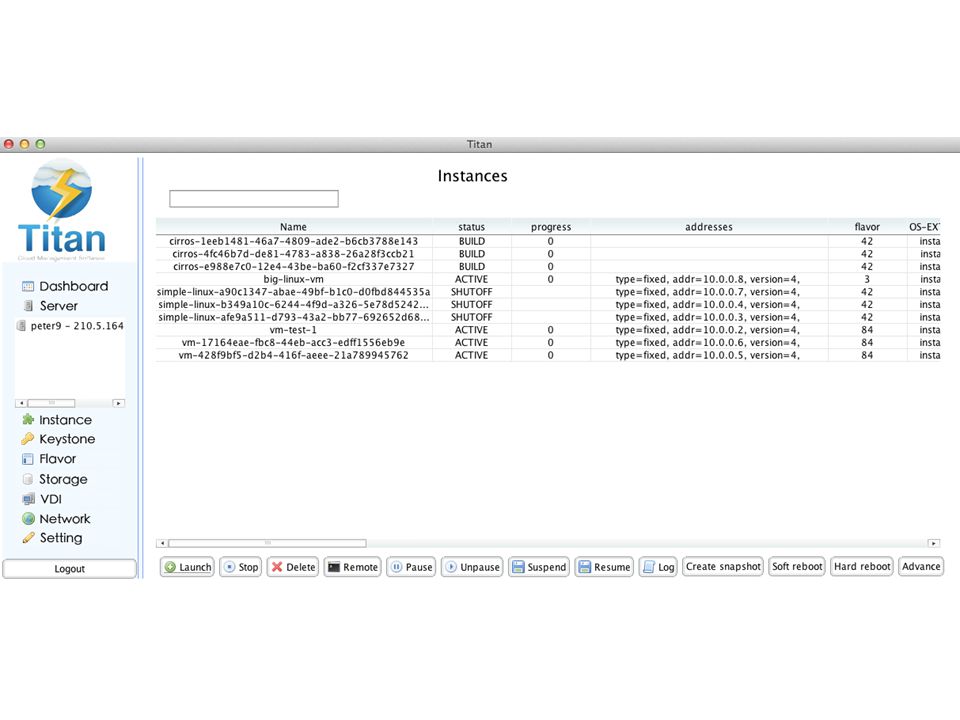The image size is (960, 720).
Task: Click the OS-EXT column header
Action: [924, 227]
